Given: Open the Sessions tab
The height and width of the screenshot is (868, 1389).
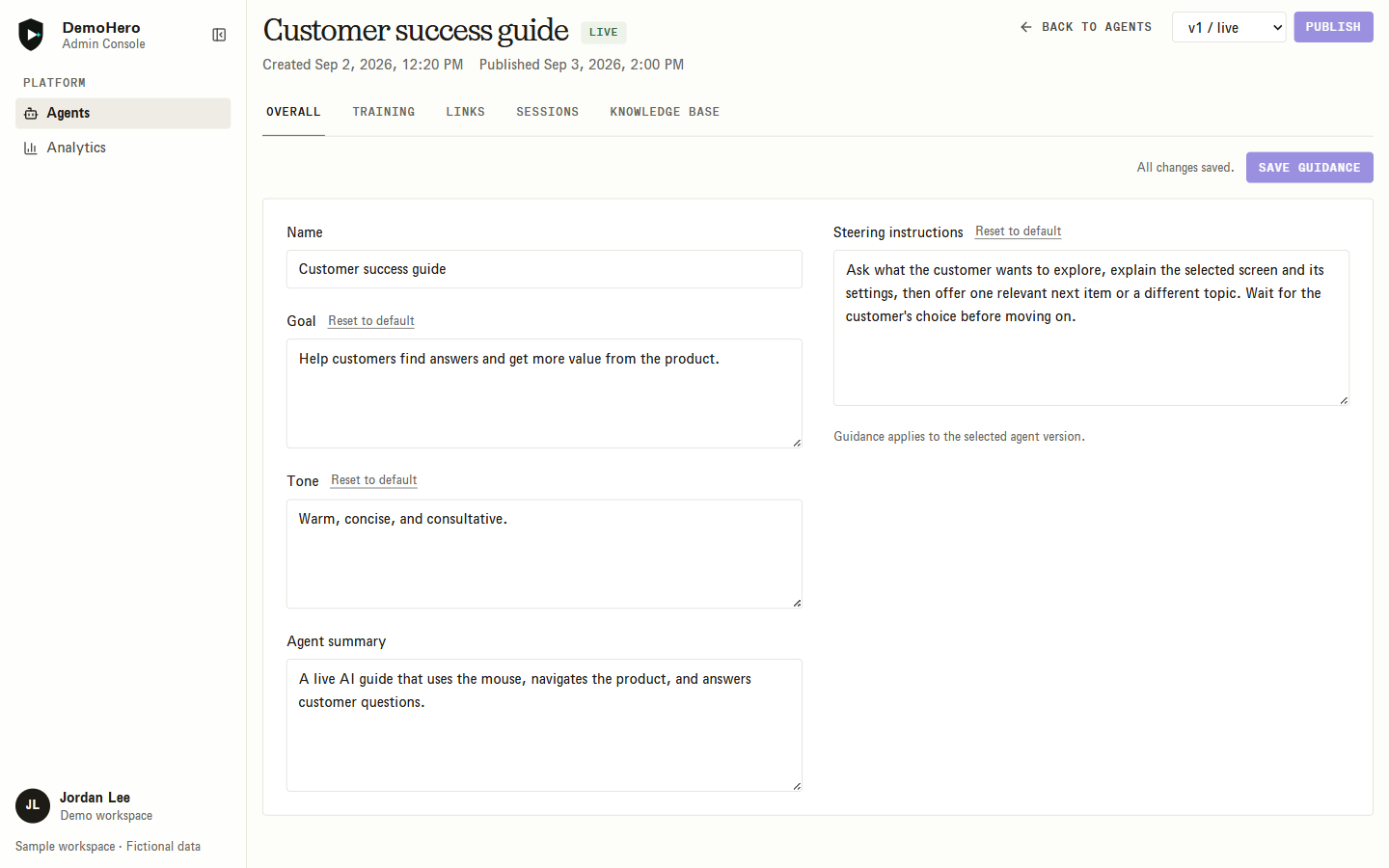Looking at the screenshot, I should pyautogui.click(x=547, y=112).
